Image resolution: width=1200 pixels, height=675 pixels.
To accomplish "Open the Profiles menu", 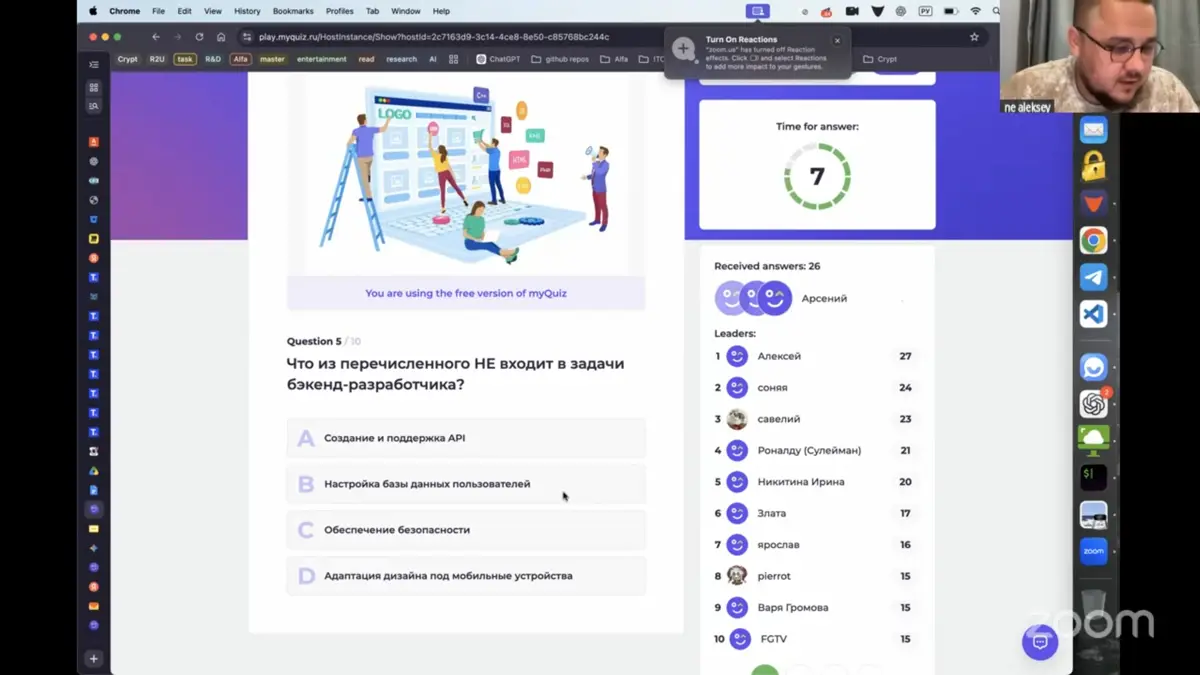I will tap(340, 11).
